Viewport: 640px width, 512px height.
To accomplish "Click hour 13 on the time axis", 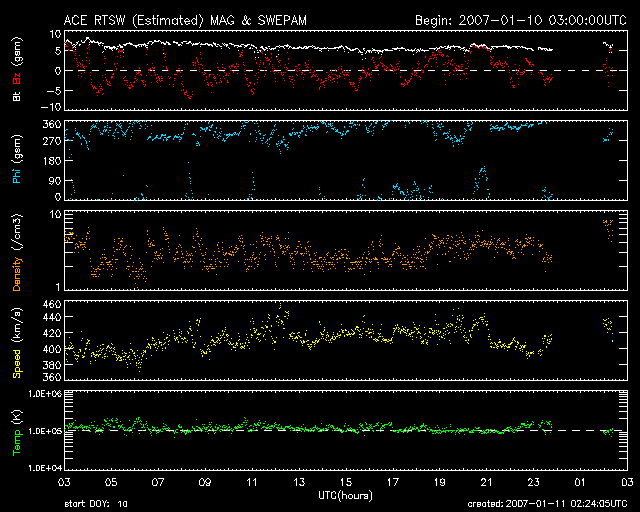I will click(299, 483).
